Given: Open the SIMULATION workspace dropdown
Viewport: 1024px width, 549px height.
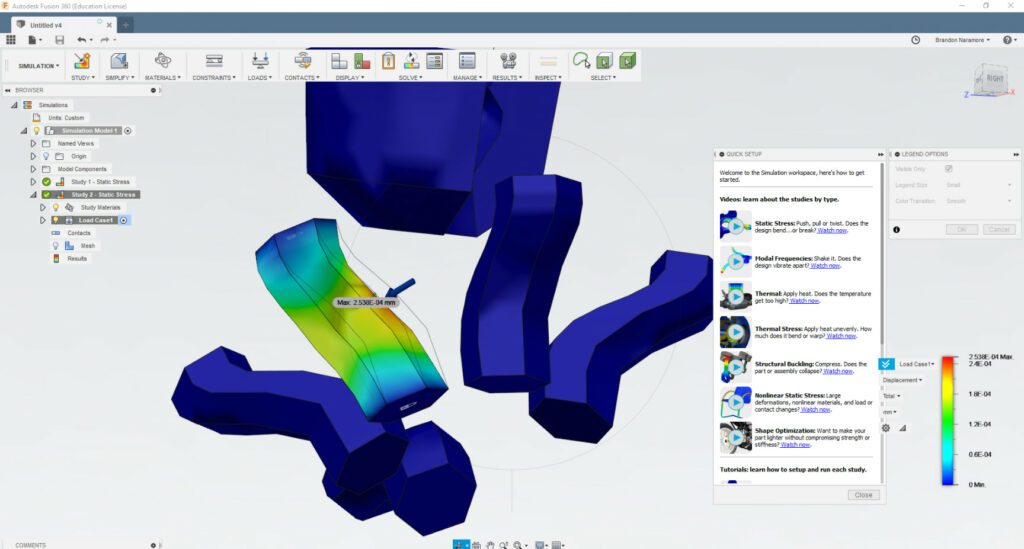Looking at the screenshot, I should (39, 66).
